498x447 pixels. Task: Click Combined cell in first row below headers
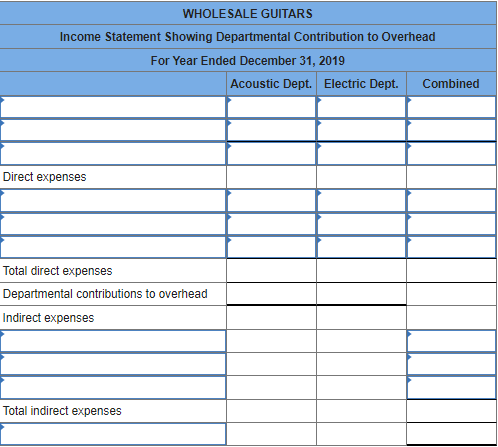[451, 107]
